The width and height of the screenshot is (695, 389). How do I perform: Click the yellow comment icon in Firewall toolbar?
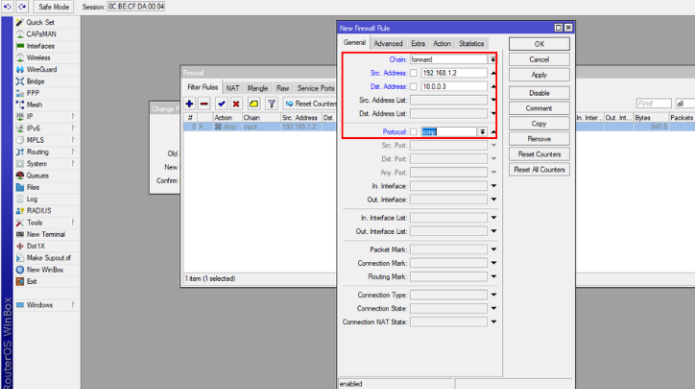(x=254, y=104)
